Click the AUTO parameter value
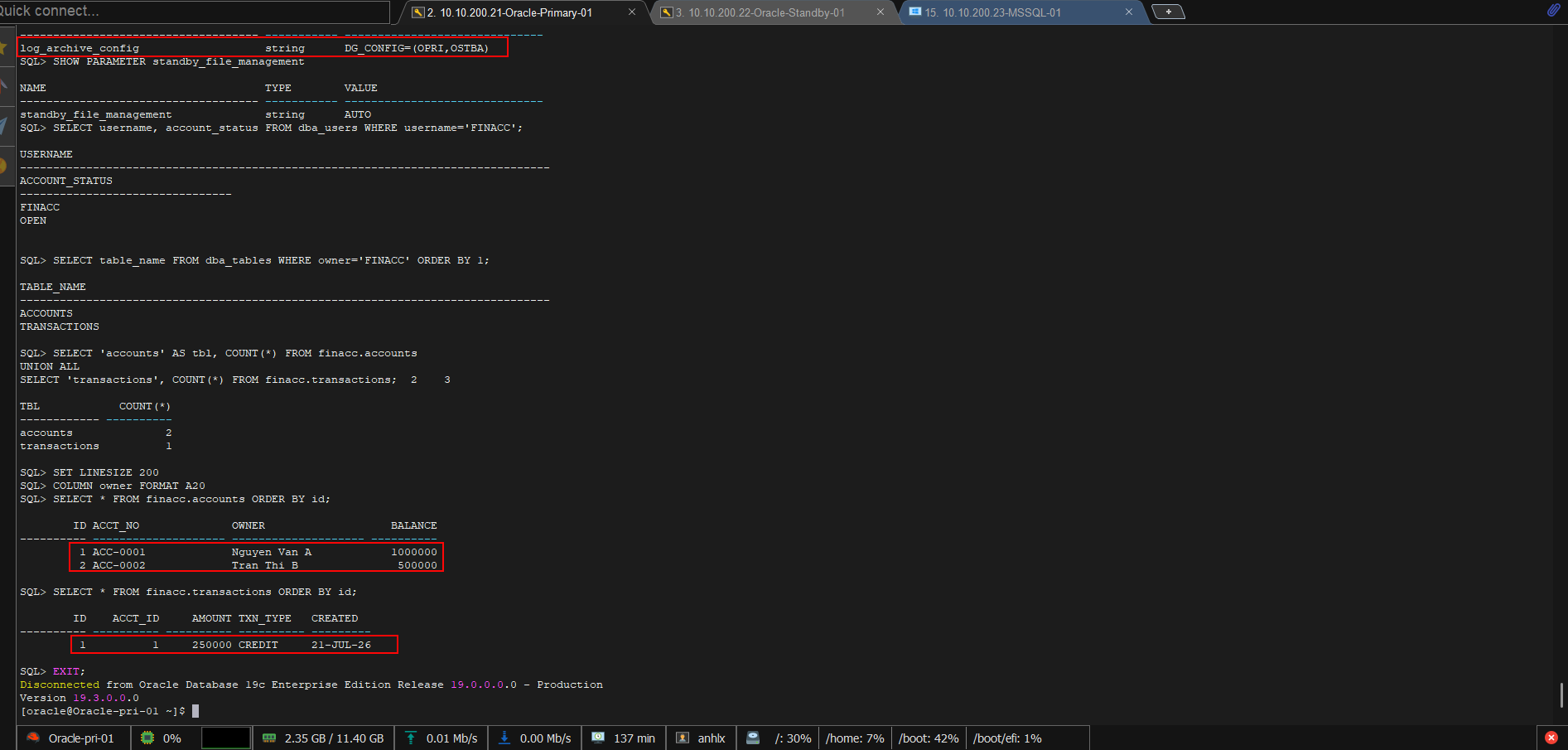Screen dimensions: 1568x750 click(358, 114)
